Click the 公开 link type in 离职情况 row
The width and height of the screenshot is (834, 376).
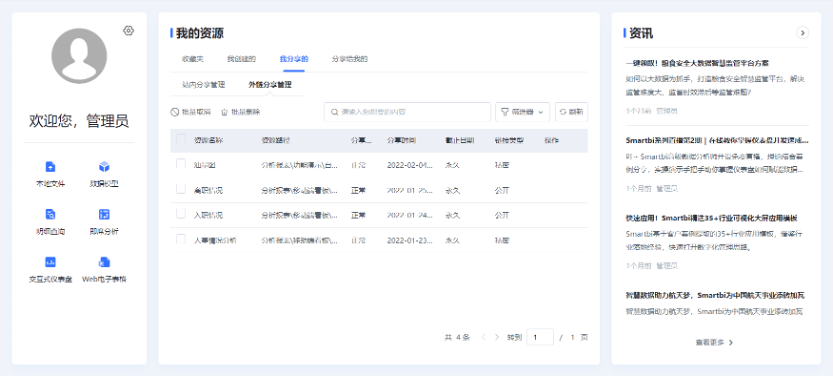click(502, 190)
